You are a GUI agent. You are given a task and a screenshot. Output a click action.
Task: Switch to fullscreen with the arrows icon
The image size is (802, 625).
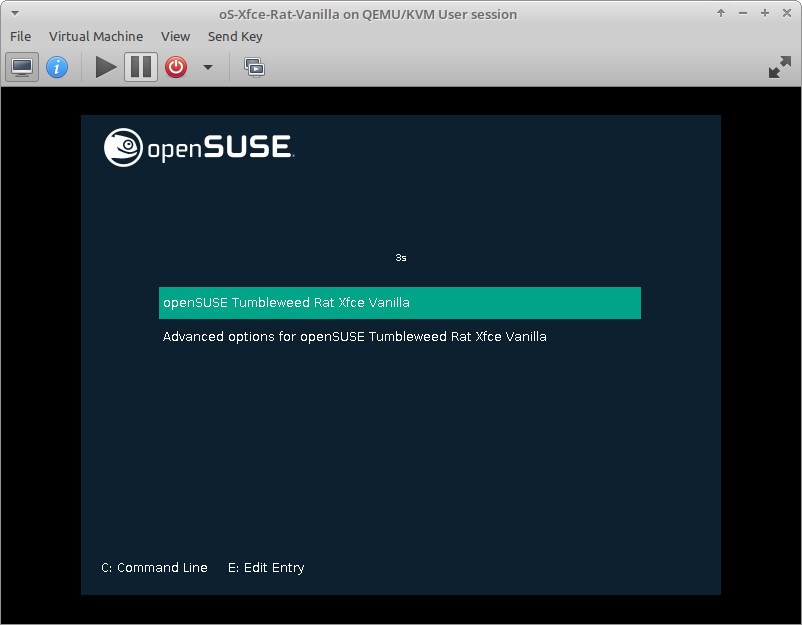coord(779,67)
